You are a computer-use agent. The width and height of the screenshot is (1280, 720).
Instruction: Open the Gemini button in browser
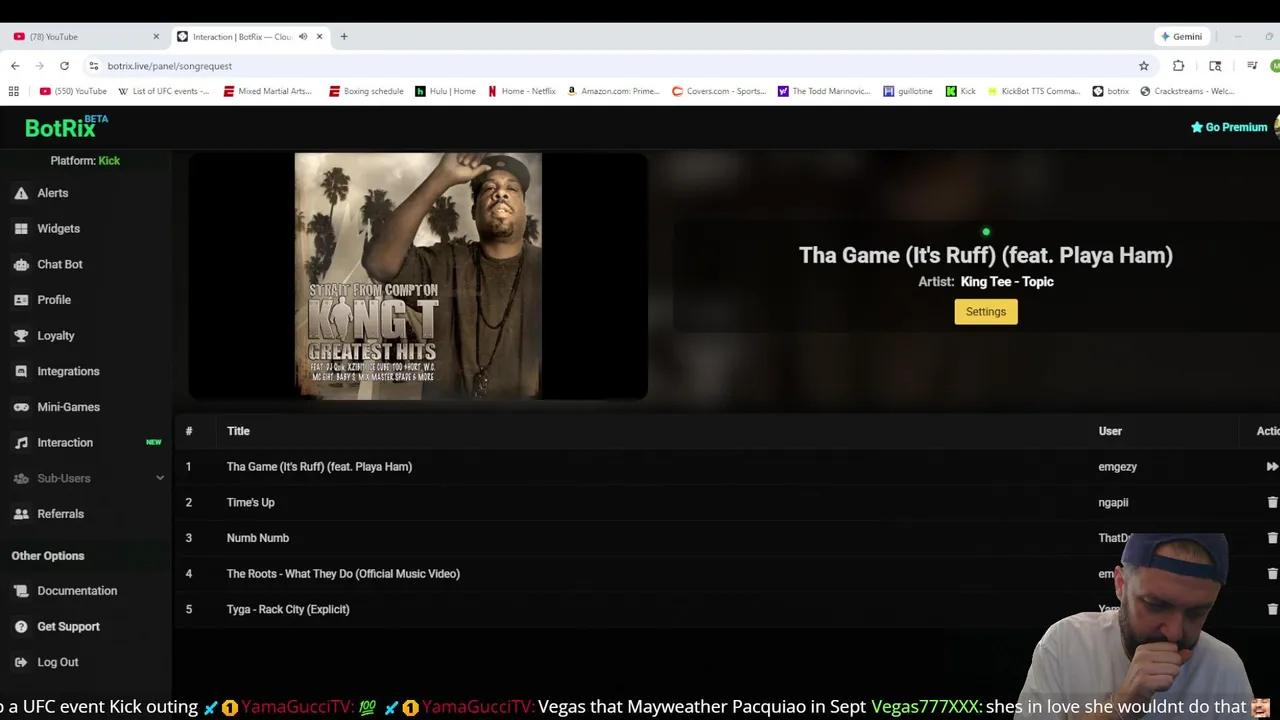[x=1181, y=37]
